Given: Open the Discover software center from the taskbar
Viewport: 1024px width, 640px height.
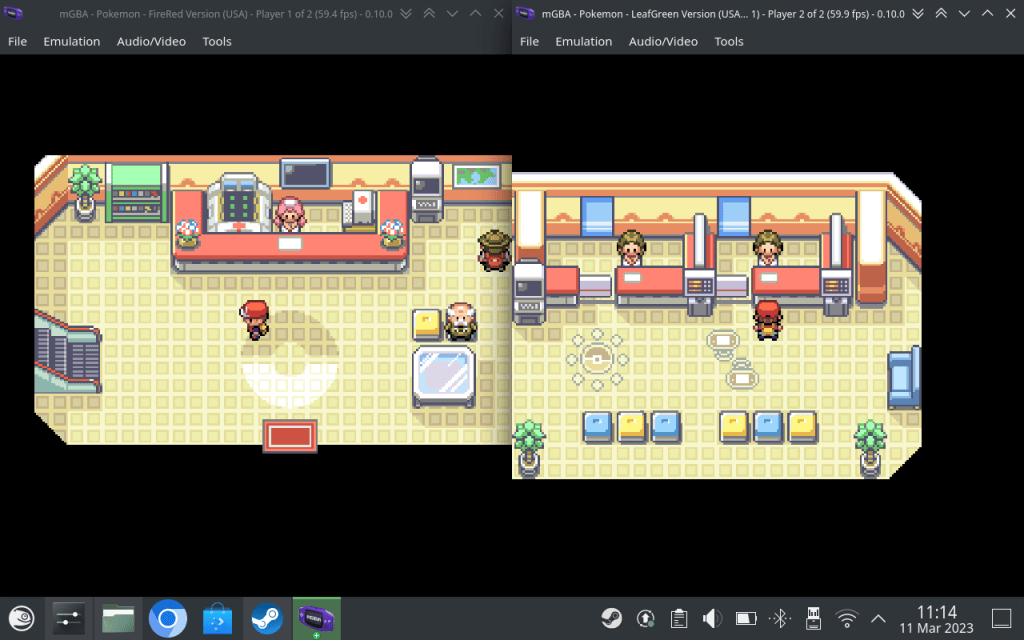Looking at the screenshot, I should point(216,618).
